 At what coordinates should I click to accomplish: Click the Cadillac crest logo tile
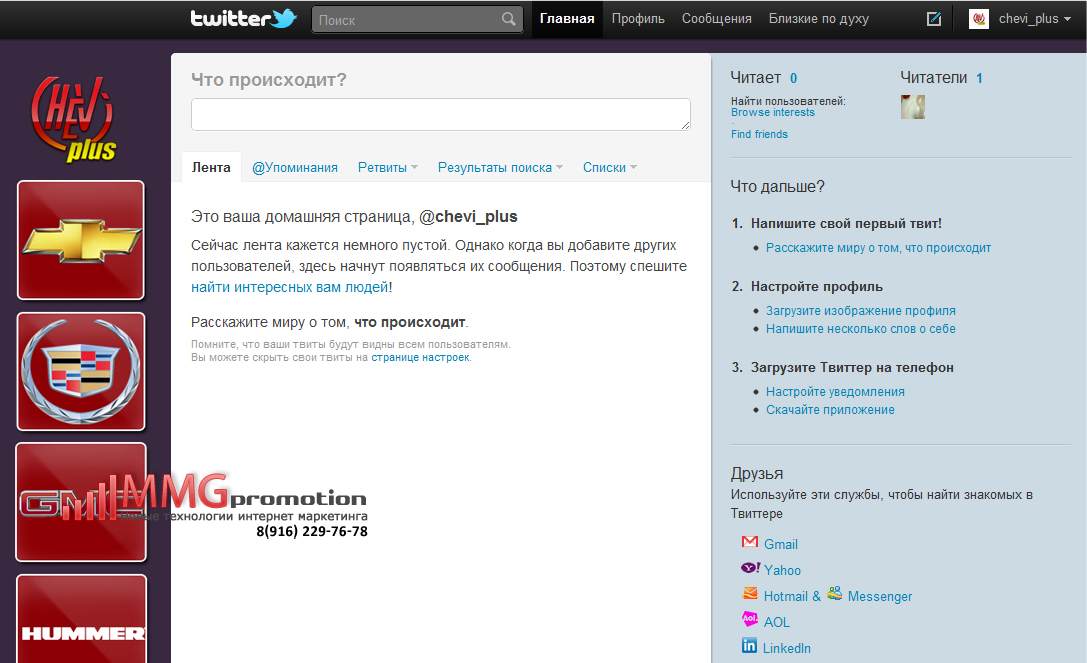pos(81,371)
